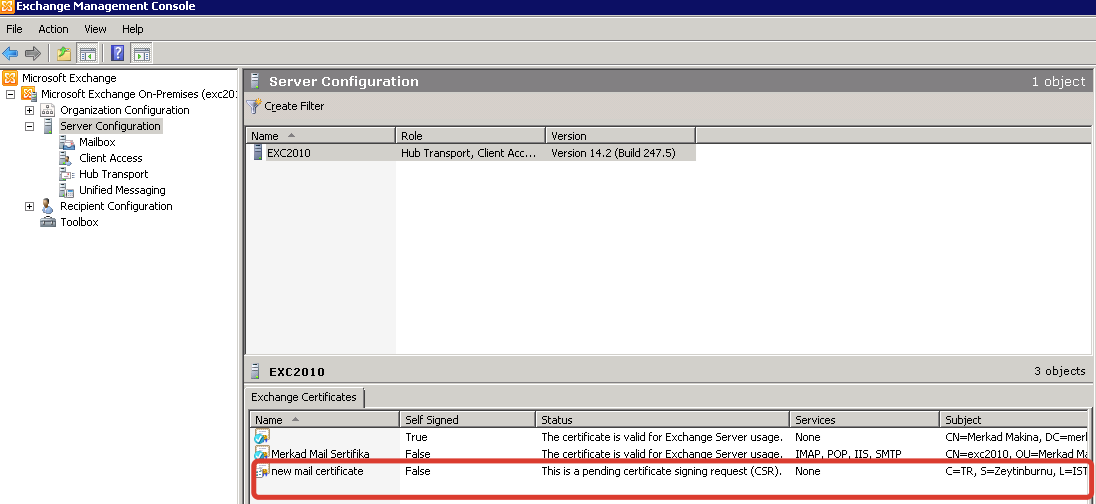Open the View menu
Viewport: 1096px width, 504px height.
95,29
